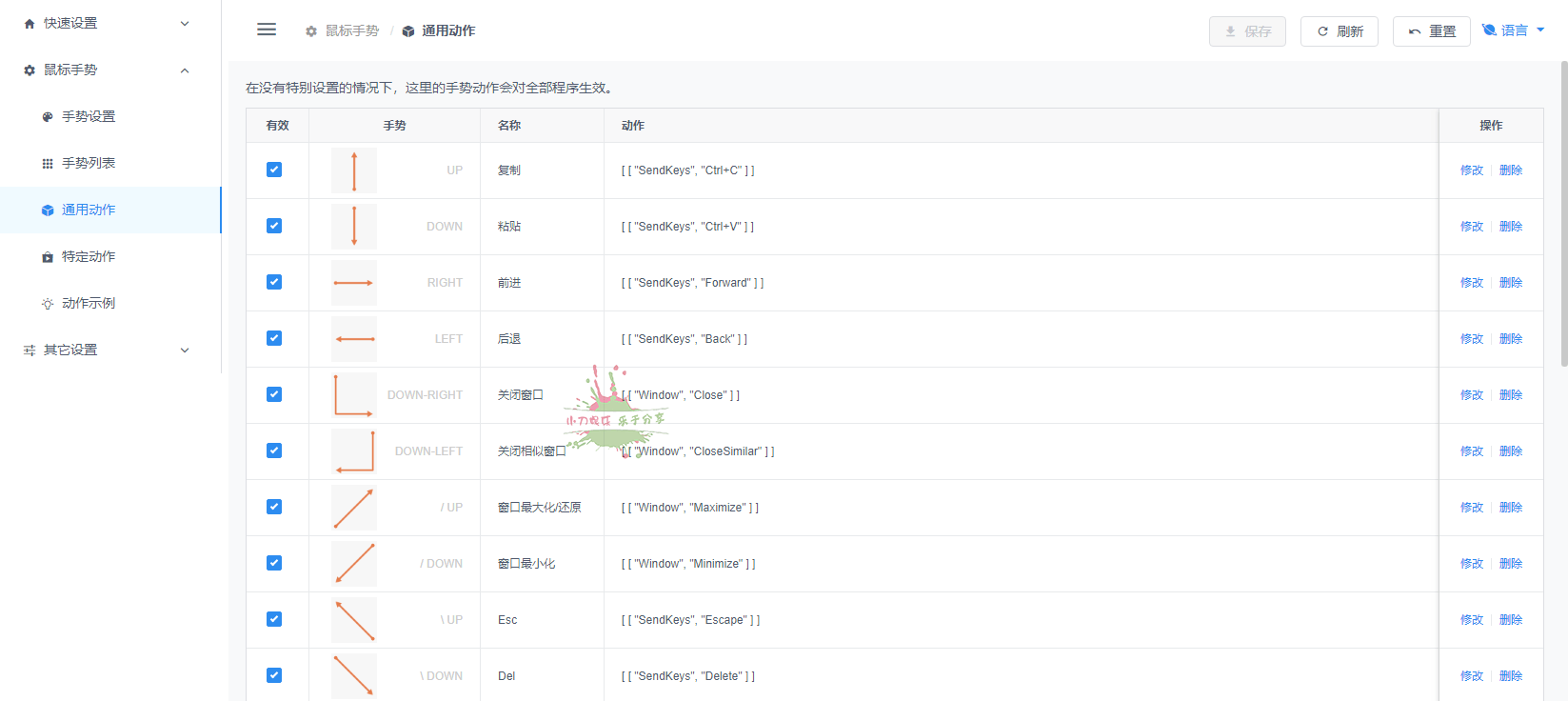Click 删除 link for 后退 row
Image resolution: width=1568 pixels, height=701 pixels.
1511,339
